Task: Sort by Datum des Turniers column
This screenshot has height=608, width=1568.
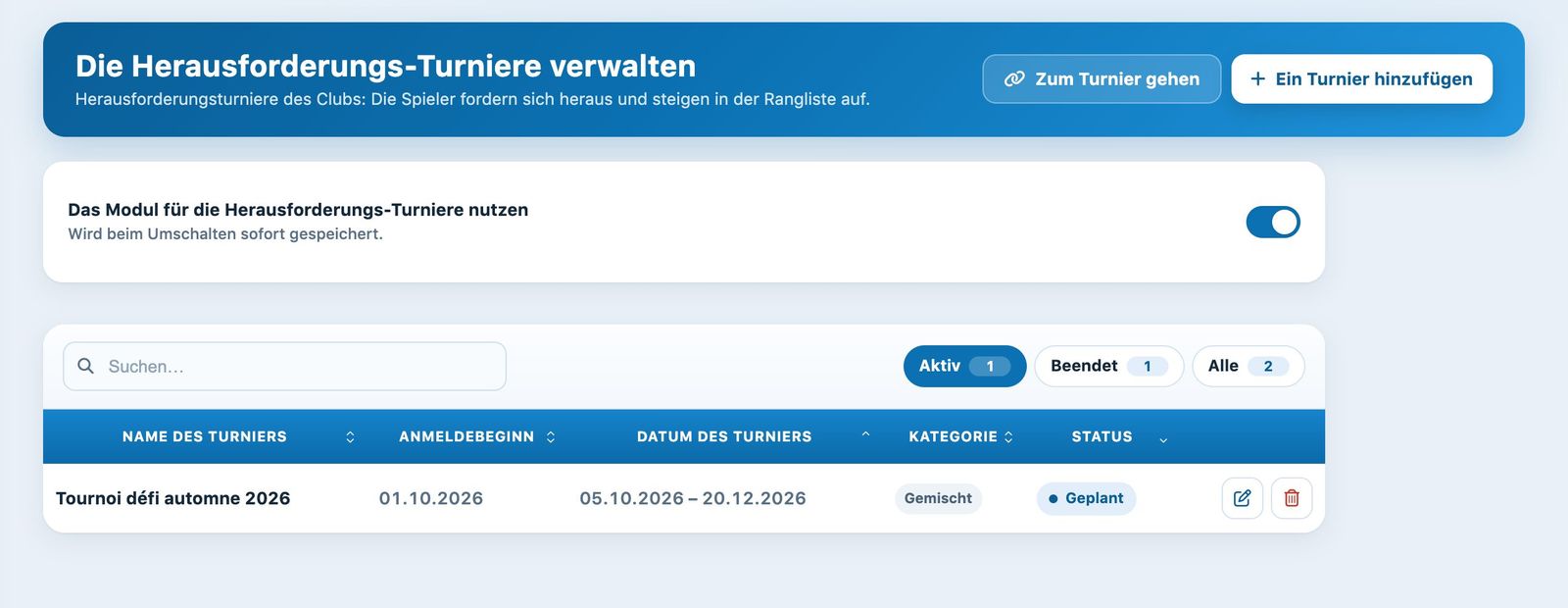Action: tap(724, 436)
